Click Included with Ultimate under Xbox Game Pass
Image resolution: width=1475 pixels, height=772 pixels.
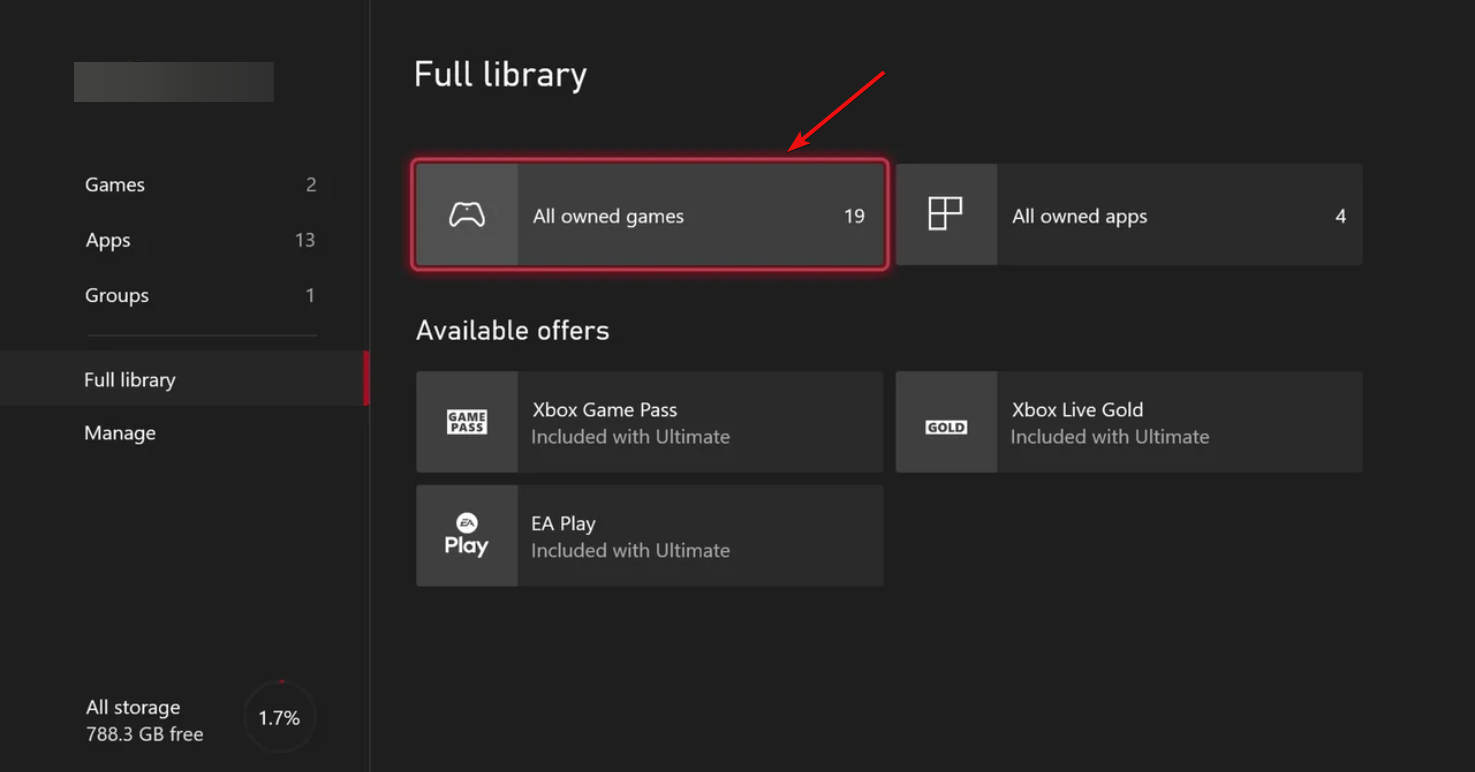(x=631, y=437)
